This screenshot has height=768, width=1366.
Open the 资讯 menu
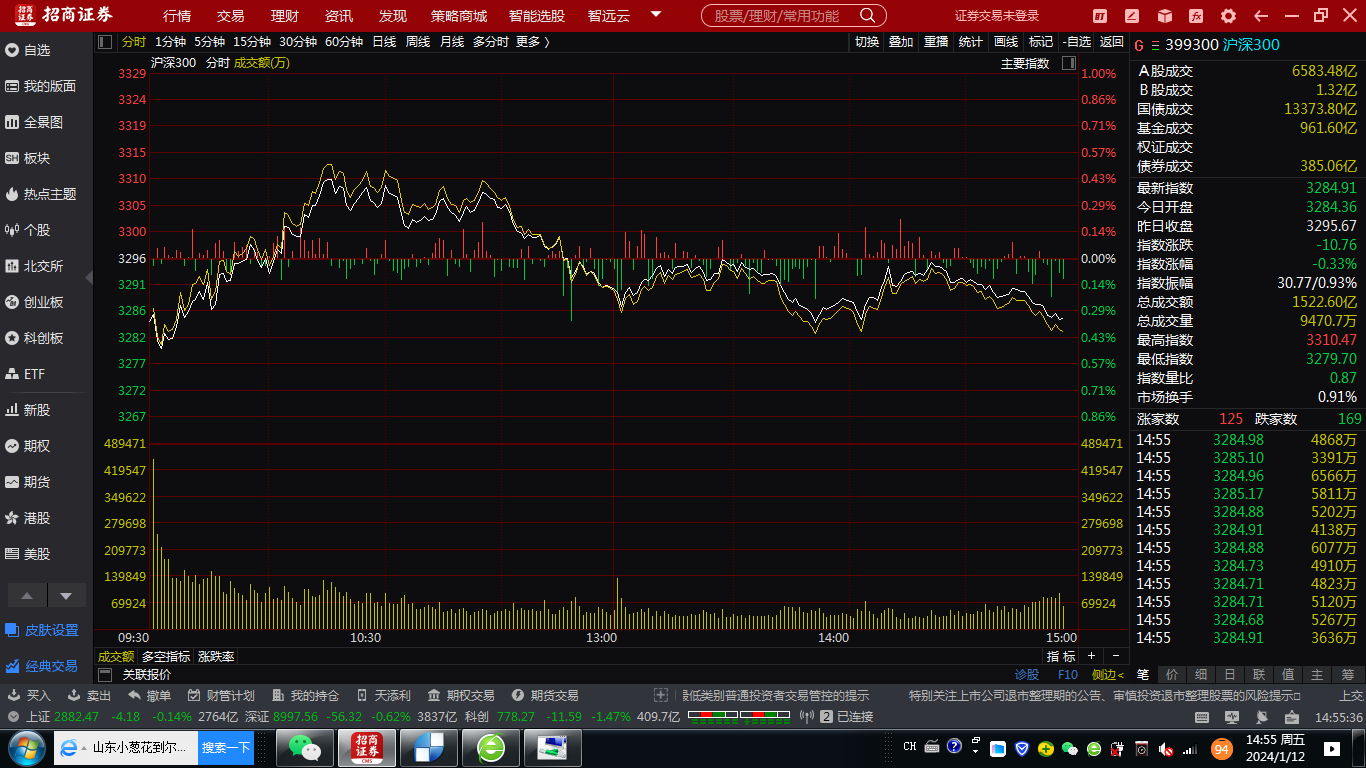click(339, 16)
